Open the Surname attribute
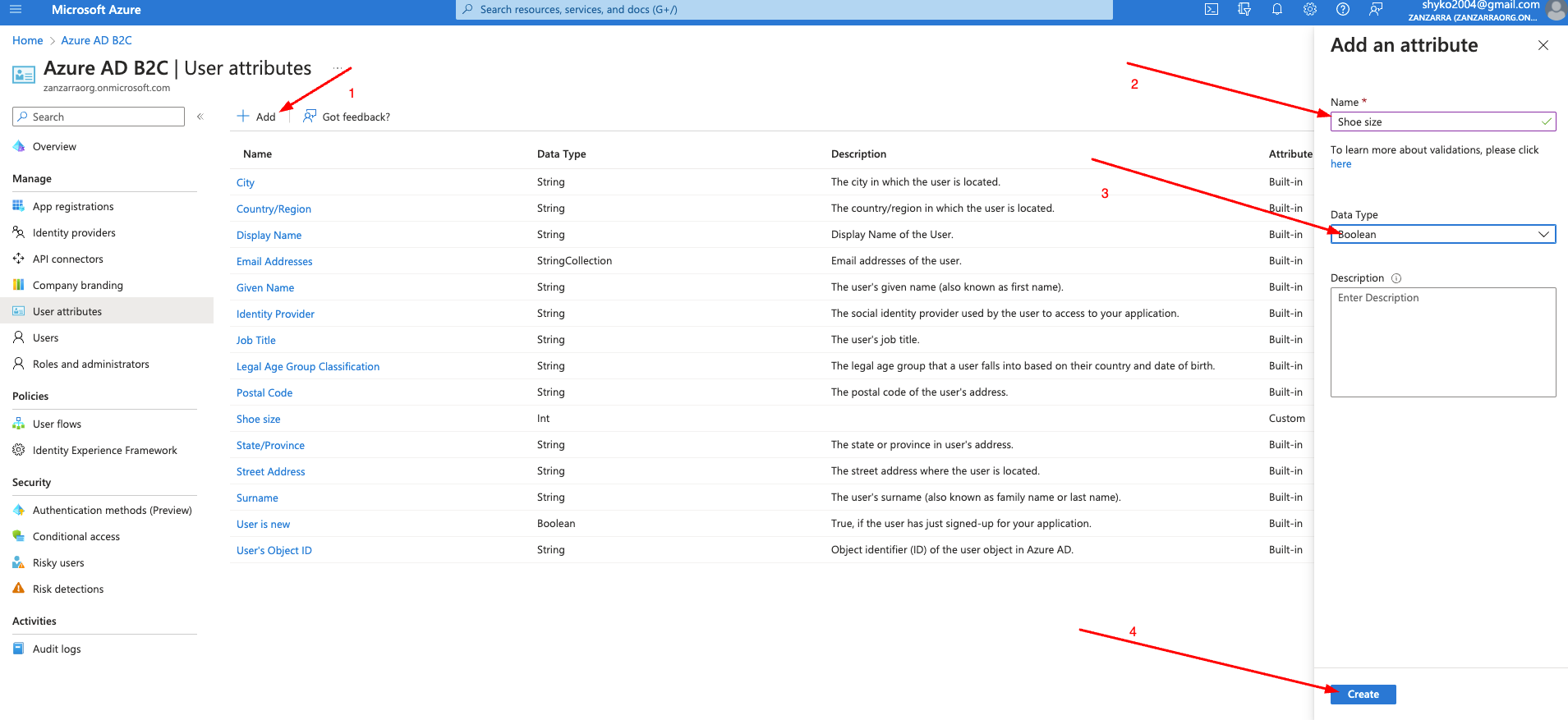This screenshot has width=1568, height=720. (257, 498)
